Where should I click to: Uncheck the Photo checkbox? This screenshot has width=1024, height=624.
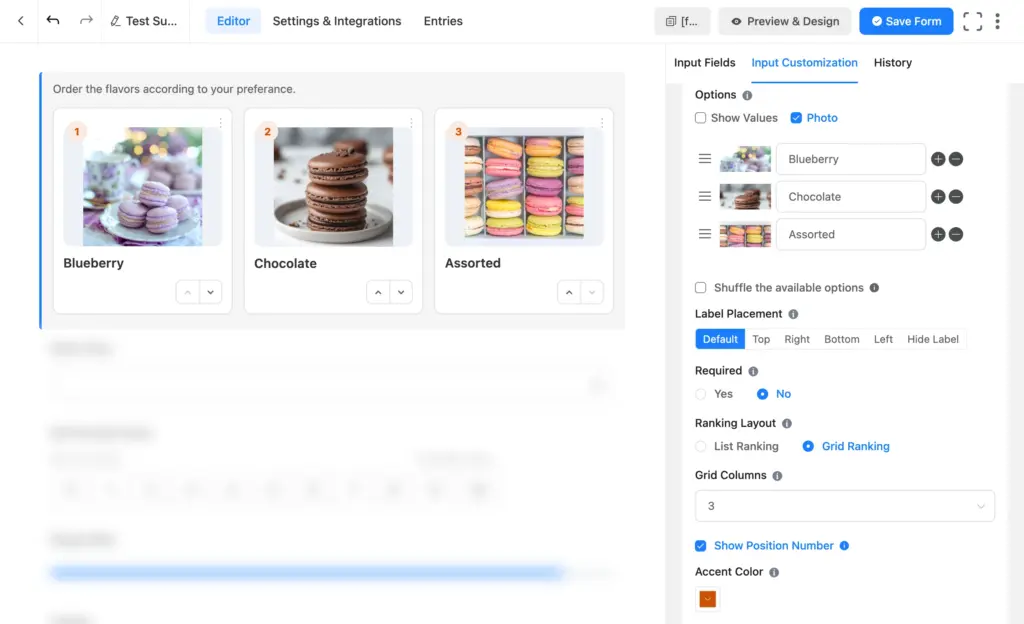(x=796, y=117)
